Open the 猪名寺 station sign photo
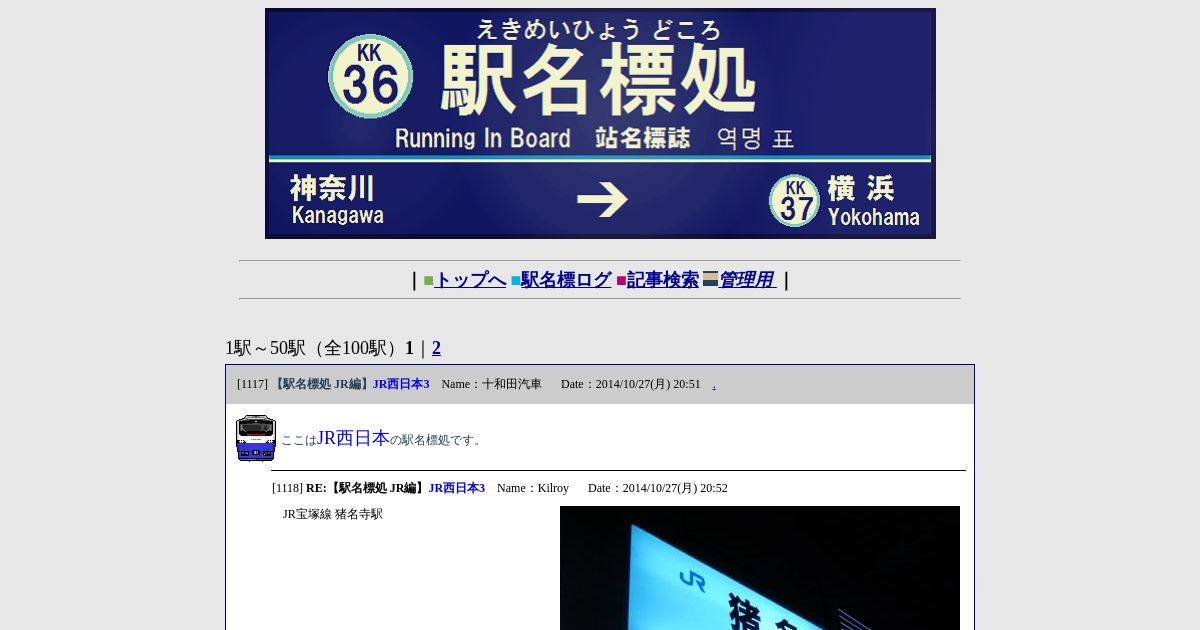 coord(760,568)
